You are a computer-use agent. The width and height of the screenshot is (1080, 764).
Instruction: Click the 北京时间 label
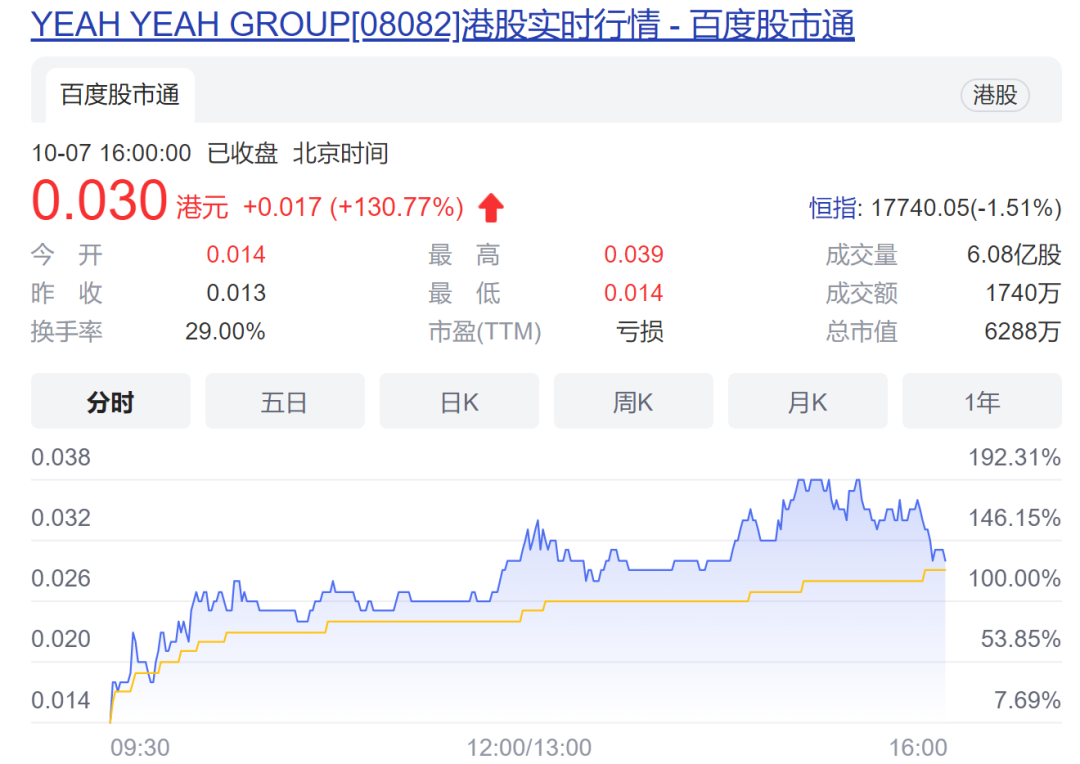[x=340, y=153]
